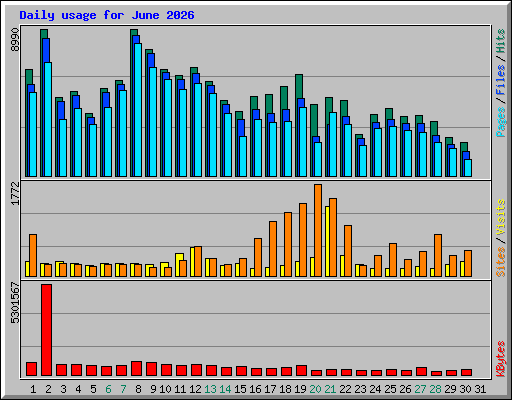Click the tall red KBytes bar for day 2
The height and width of the screenshot is (400, 512).
[47, 330]
